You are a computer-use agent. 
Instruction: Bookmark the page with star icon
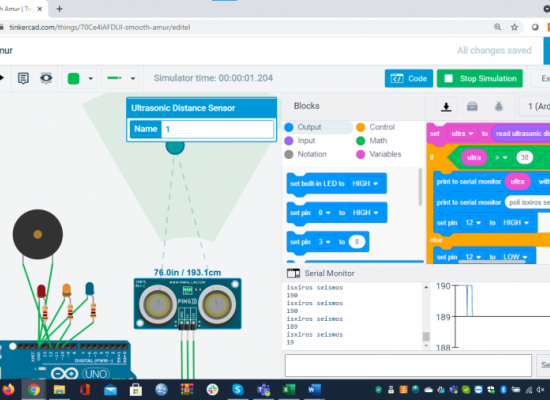514,27
